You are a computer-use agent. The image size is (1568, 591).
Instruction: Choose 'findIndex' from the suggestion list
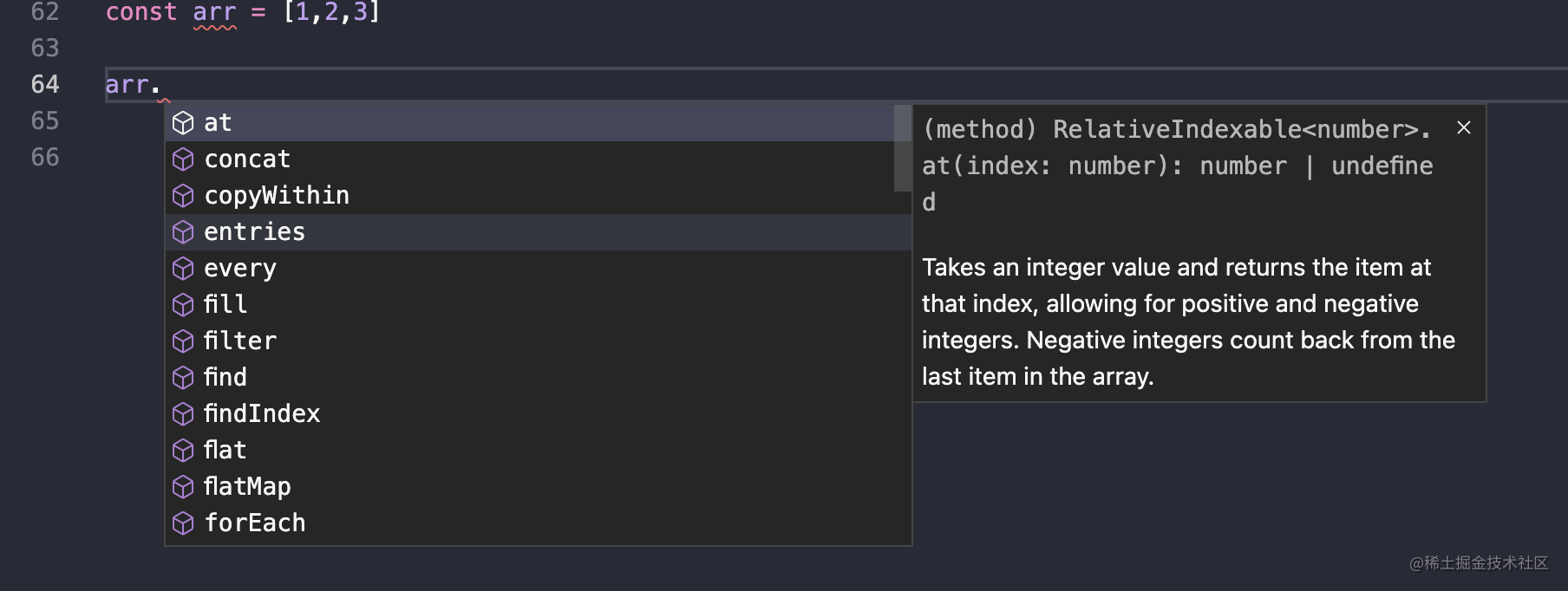[x=262, y=414]
